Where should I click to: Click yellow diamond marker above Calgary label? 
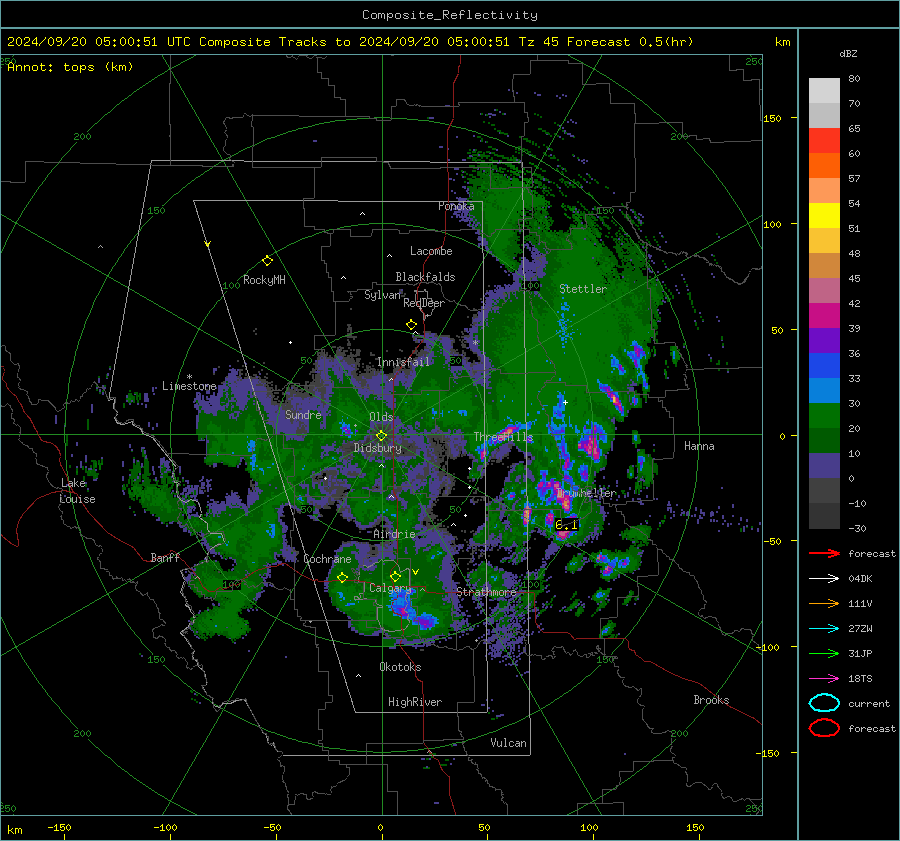point(395,576)
